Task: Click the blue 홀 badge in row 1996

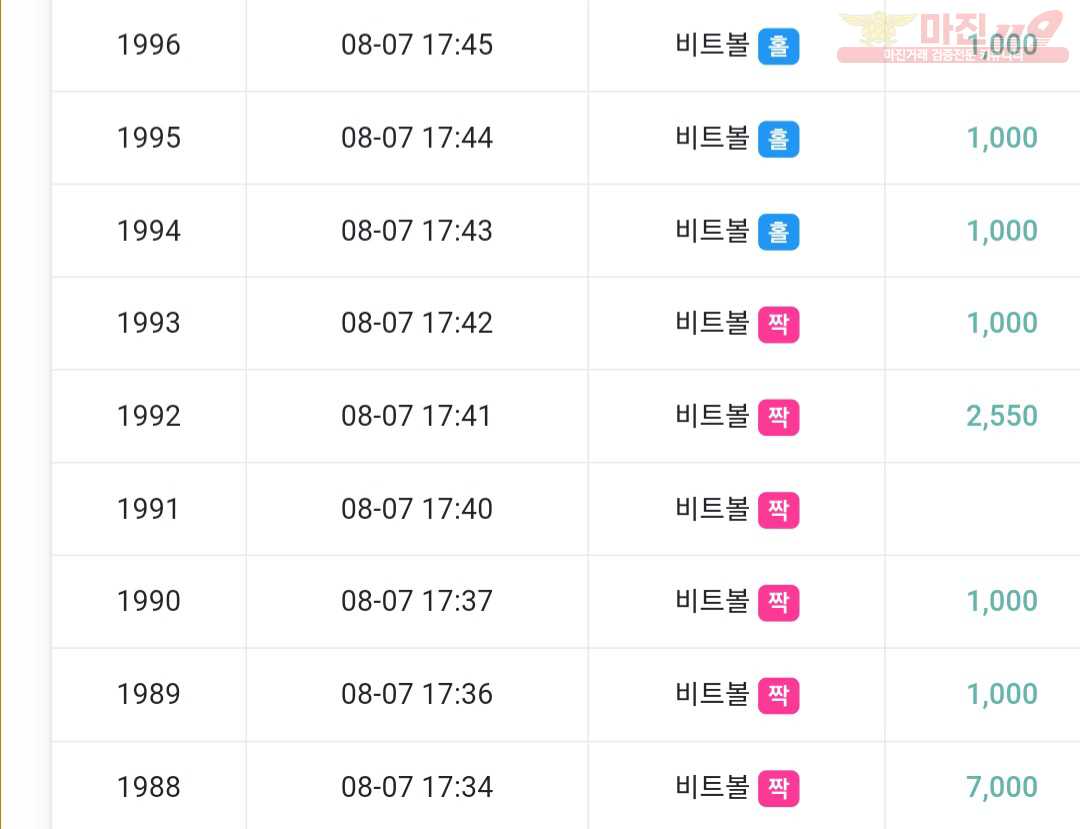Action: pyautogui.click(x=778, y=46)
